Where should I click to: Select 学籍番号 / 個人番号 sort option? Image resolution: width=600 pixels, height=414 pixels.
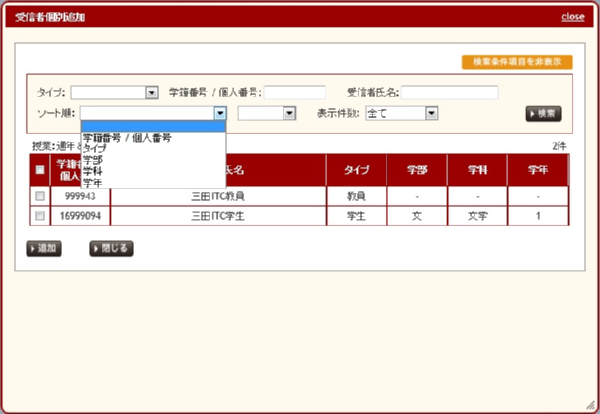[x=127, y=137]
